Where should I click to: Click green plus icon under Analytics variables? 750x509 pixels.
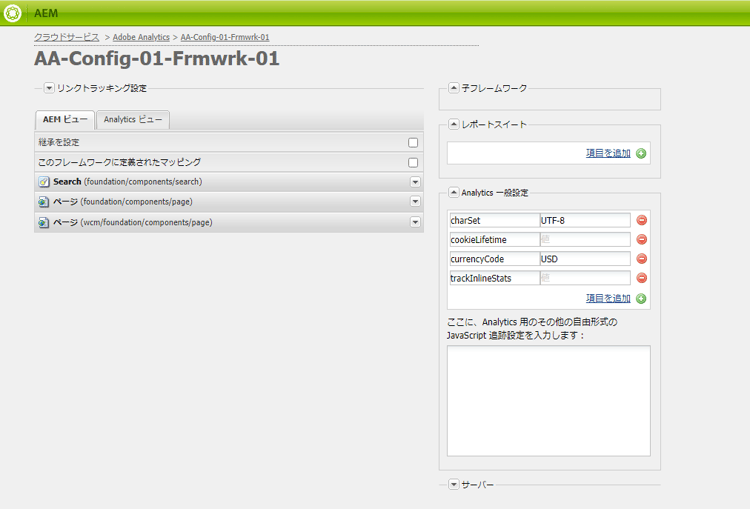pyautogui.click(x=641, y=299)
